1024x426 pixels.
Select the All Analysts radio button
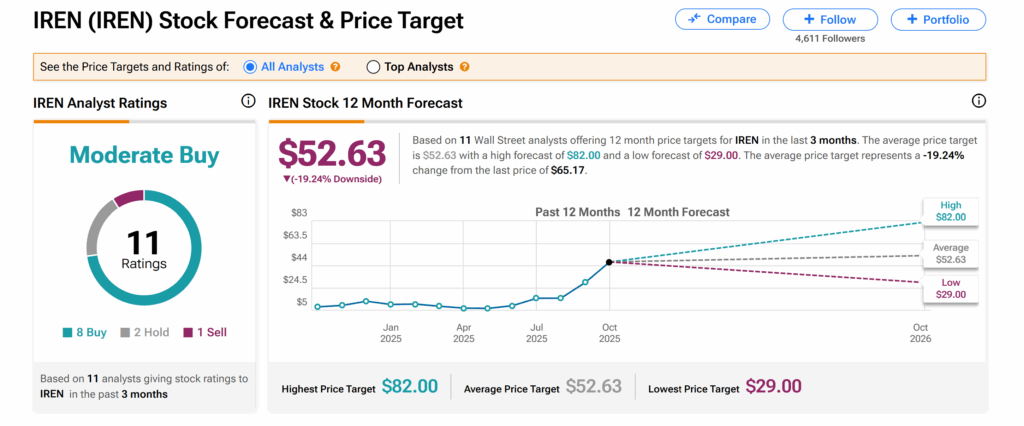(250, 67)
